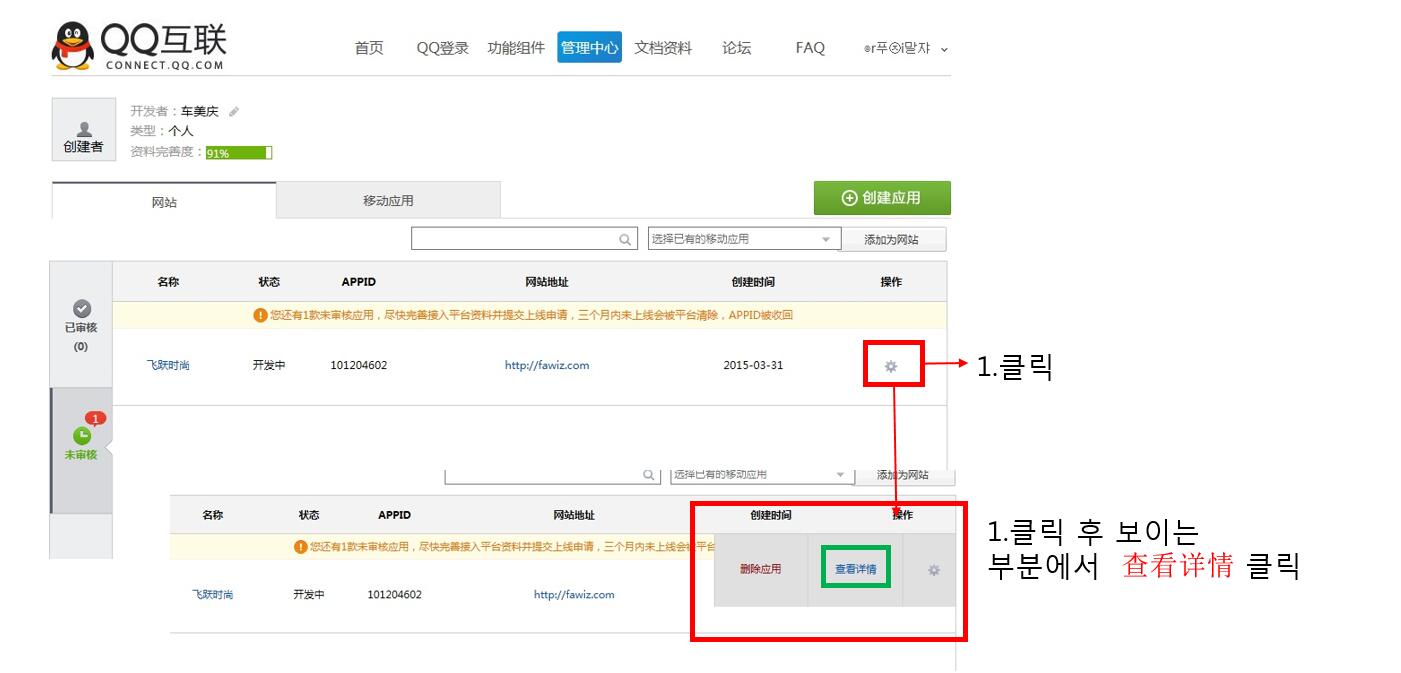Viewport: 1401px width, 673px height.
Task: Select the 网站 tab
Action: [164, 202]
